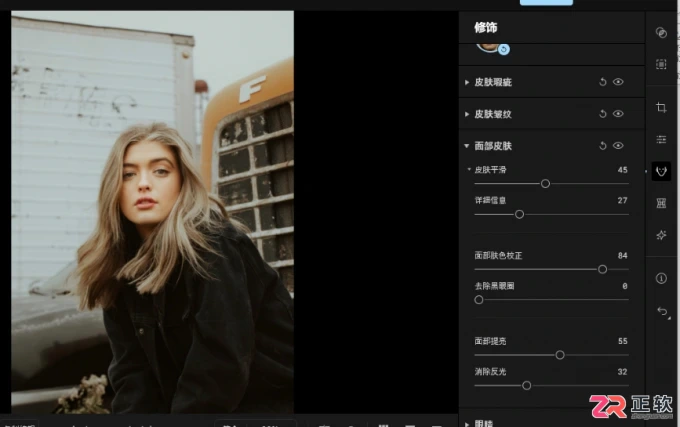This screenshot has width=680, height=427.
Task: Open the sparkle AI effects icon
Action: [x=661, y=235]
